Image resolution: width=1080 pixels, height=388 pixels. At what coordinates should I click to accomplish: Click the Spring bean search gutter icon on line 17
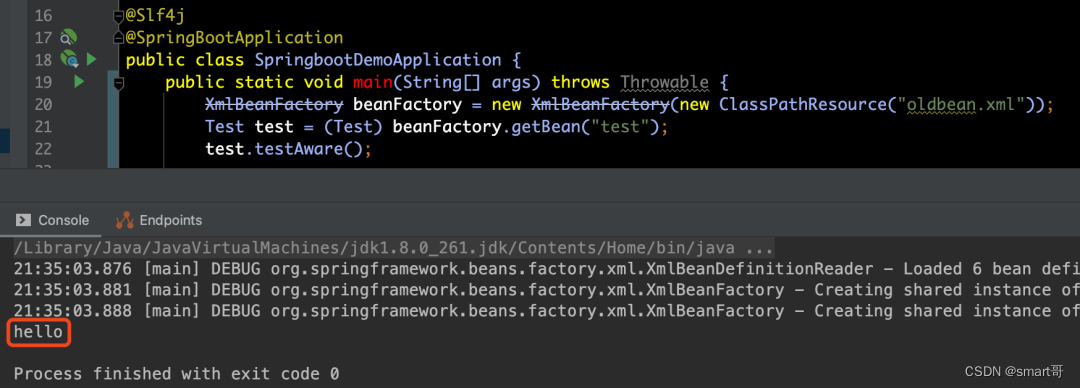coord(68,37)
